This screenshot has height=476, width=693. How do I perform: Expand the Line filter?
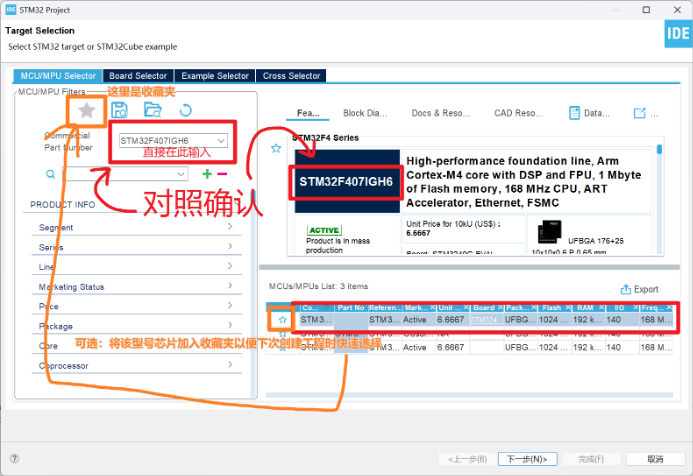[x=137, y=267]
